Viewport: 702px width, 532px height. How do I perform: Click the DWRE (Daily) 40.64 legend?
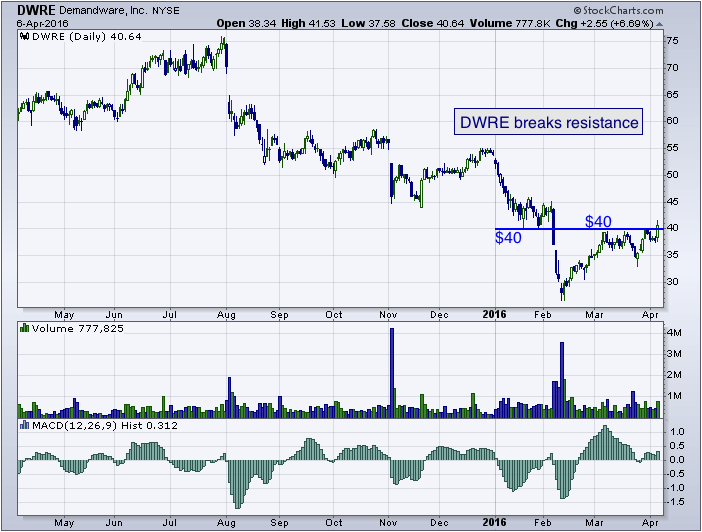[x=86, y=37]
